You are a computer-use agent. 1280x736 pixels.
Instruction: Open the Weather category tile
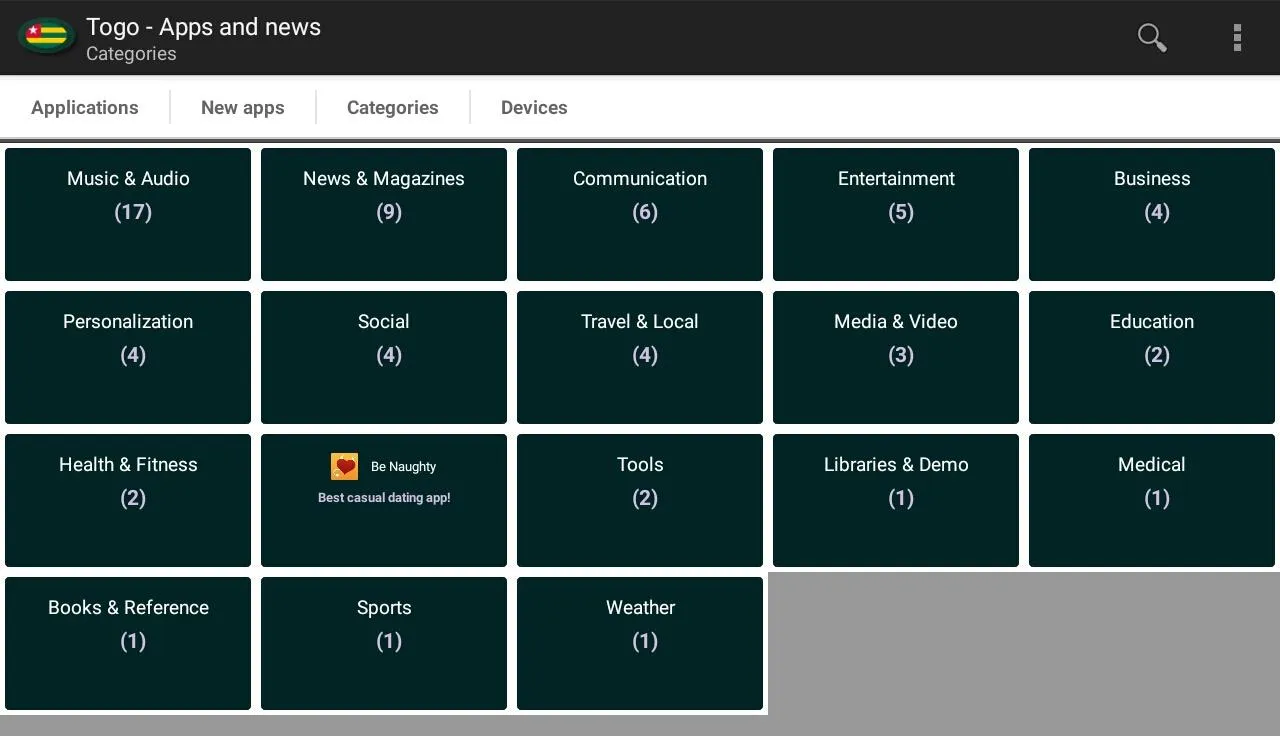[x=640, y=643]
